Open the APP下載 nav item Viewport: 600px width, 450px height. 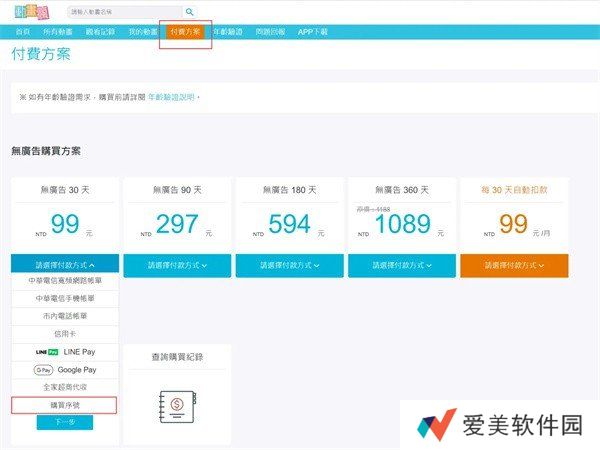313,32
